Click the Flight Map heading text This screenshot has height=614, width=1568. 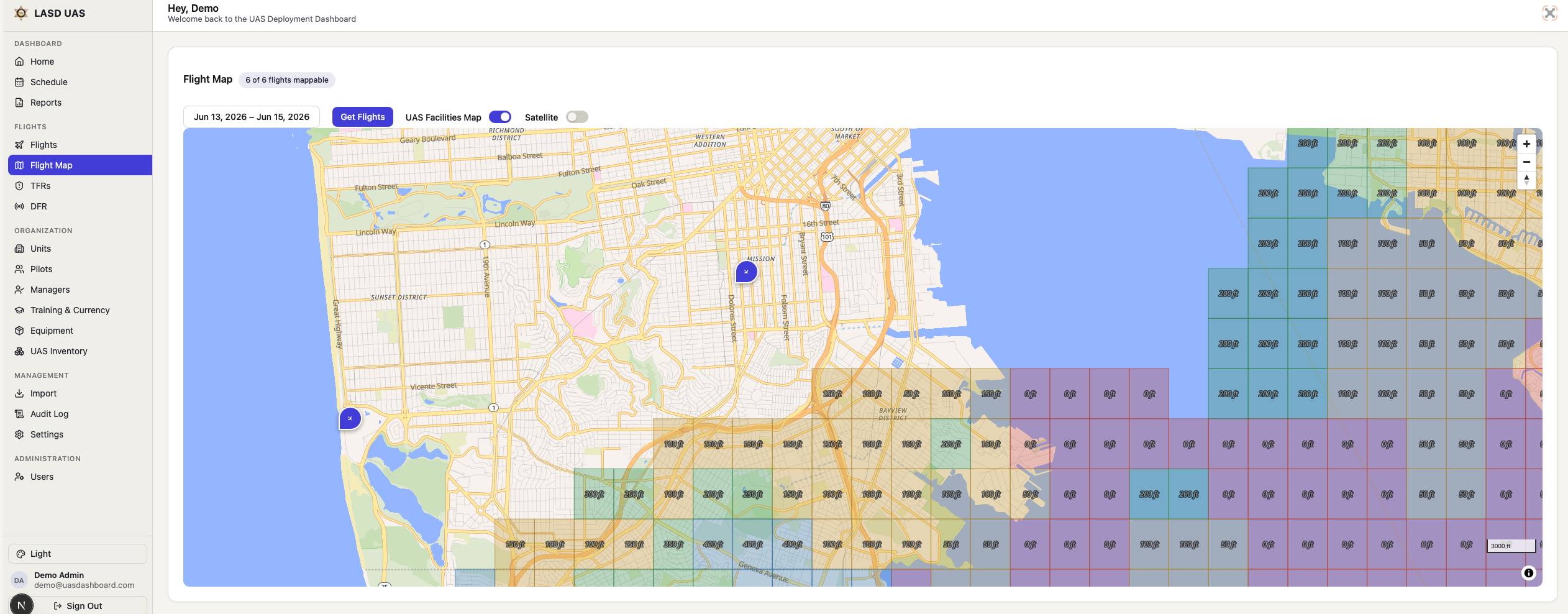click(x=207, y=79)
